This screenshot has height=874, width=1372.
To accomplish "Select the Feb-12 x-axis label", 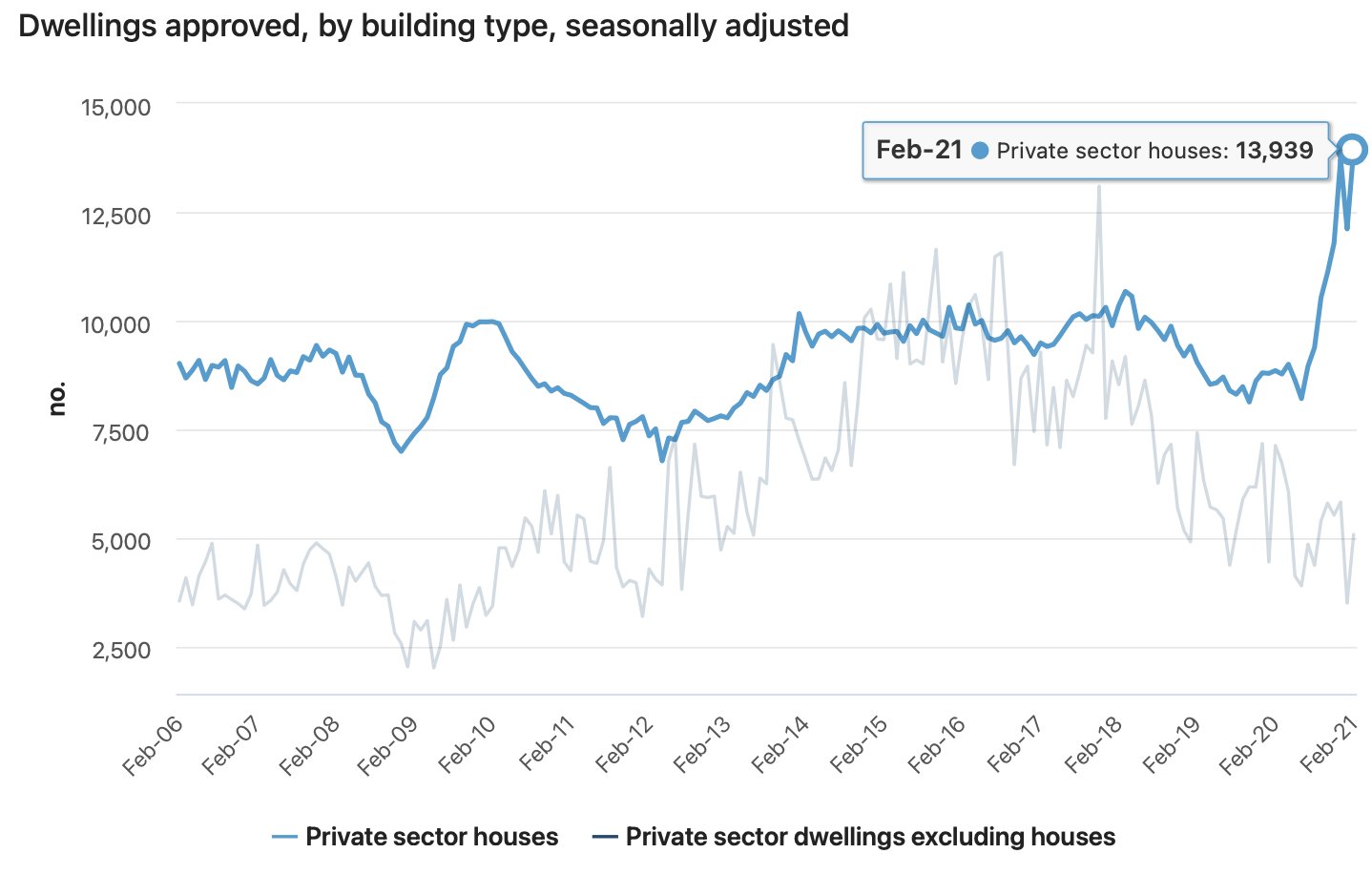I will click(x=626, y=744).
